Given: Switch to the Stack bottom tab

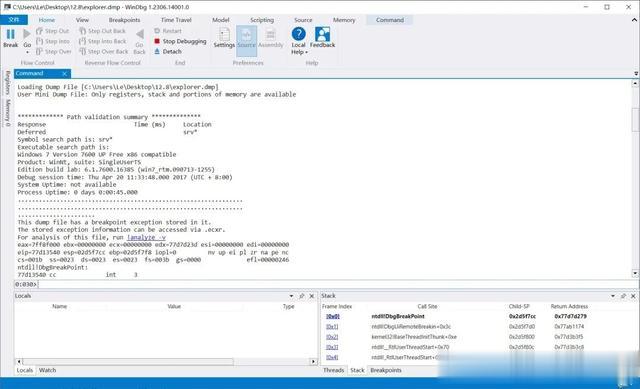Looking at the screenshot, I should [357, 370].
